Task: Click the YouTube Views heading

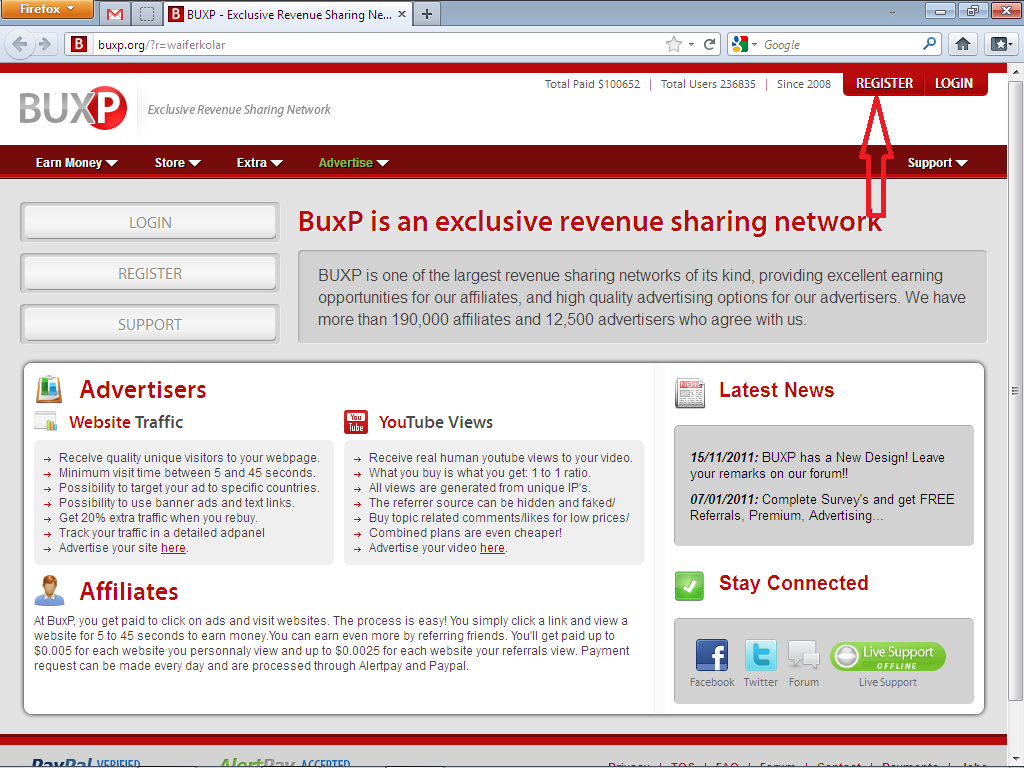Action: 436,422
